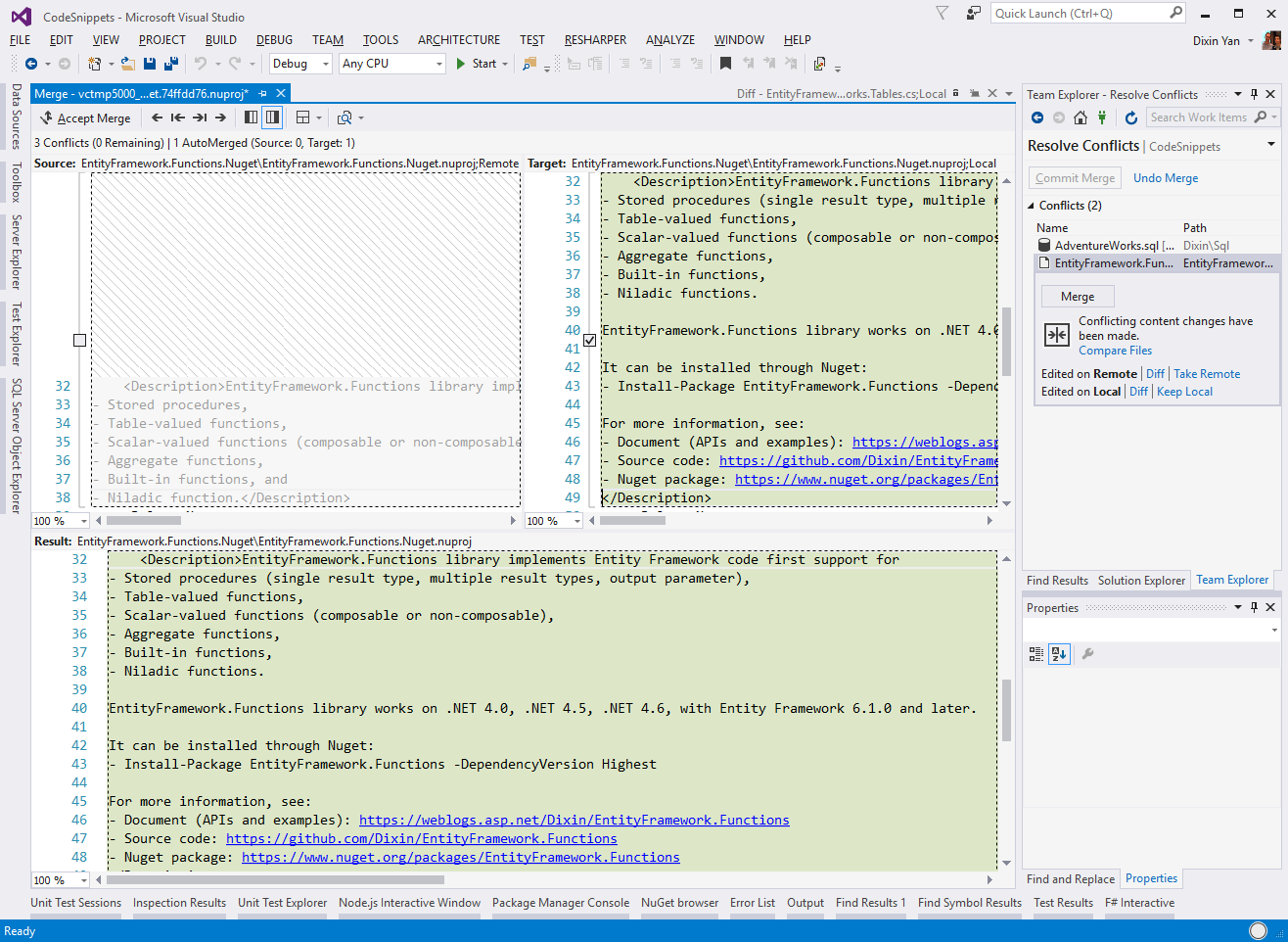Open the ARCHITECTURE menu

(x=459, y=40)
